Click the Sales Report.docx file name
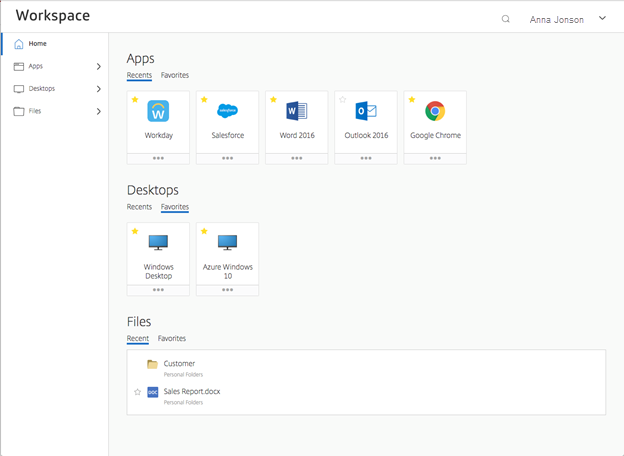Viewport: 624px width, 456px height. (x=192, y=392)
